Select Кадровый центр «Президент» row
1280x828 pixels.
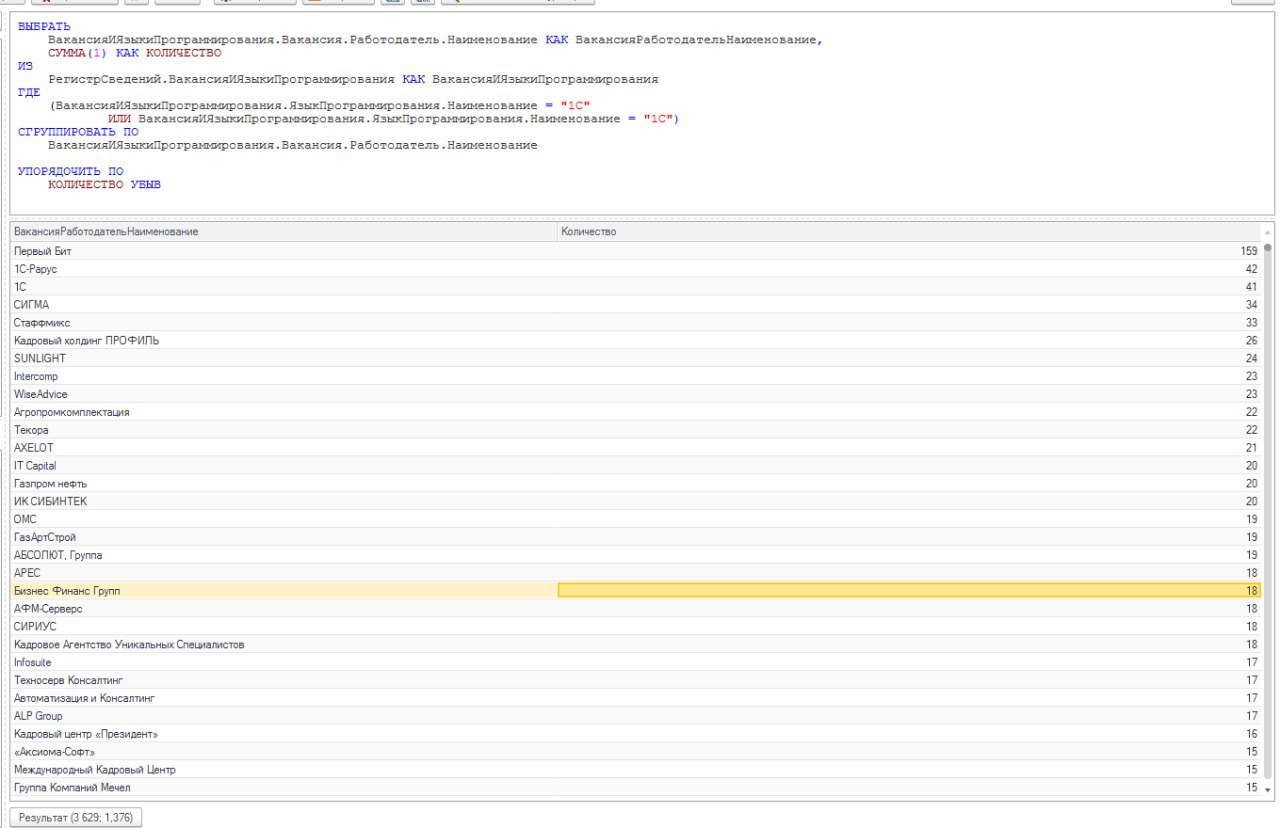(x=635, y=734)
